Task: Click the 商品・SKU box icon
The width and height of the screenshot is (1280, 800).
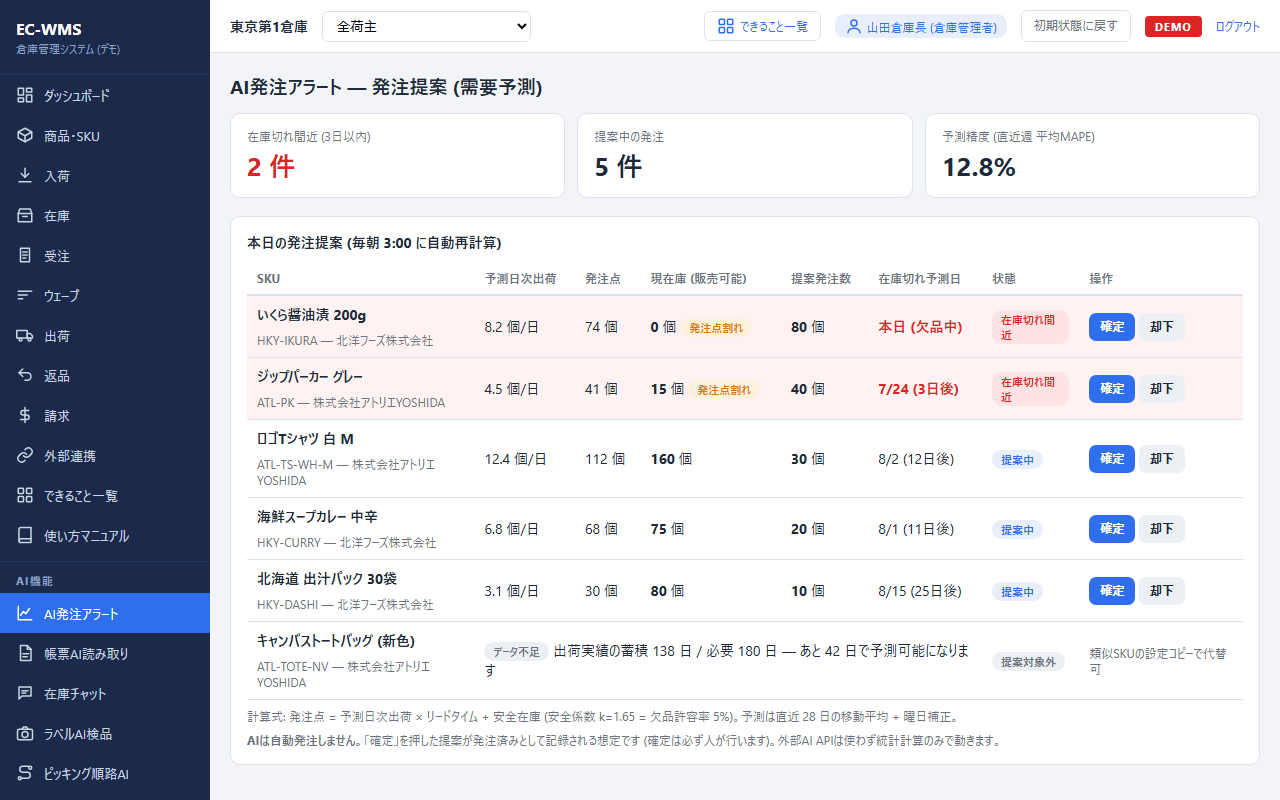Action: (x=25, y=136)
